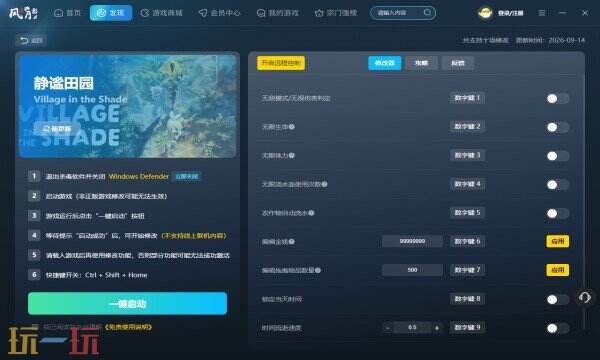Open the 首页 home icon in the top navigation
This screenshot has height=360, width=600.
[x=59, y=13]
